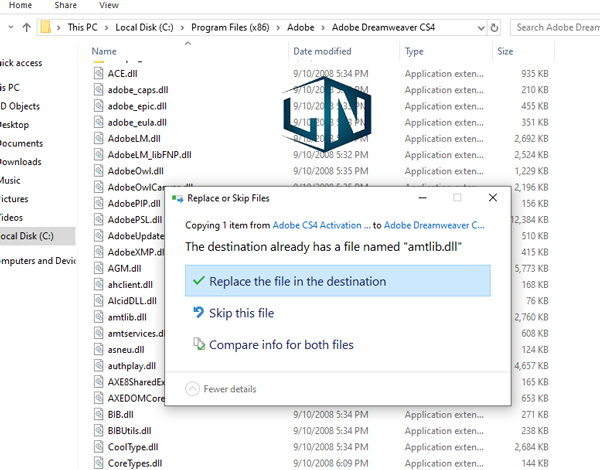Navigate to Adobe breadcrumb
This screenshot has width=600, height=470.
[x=301, y=28]
